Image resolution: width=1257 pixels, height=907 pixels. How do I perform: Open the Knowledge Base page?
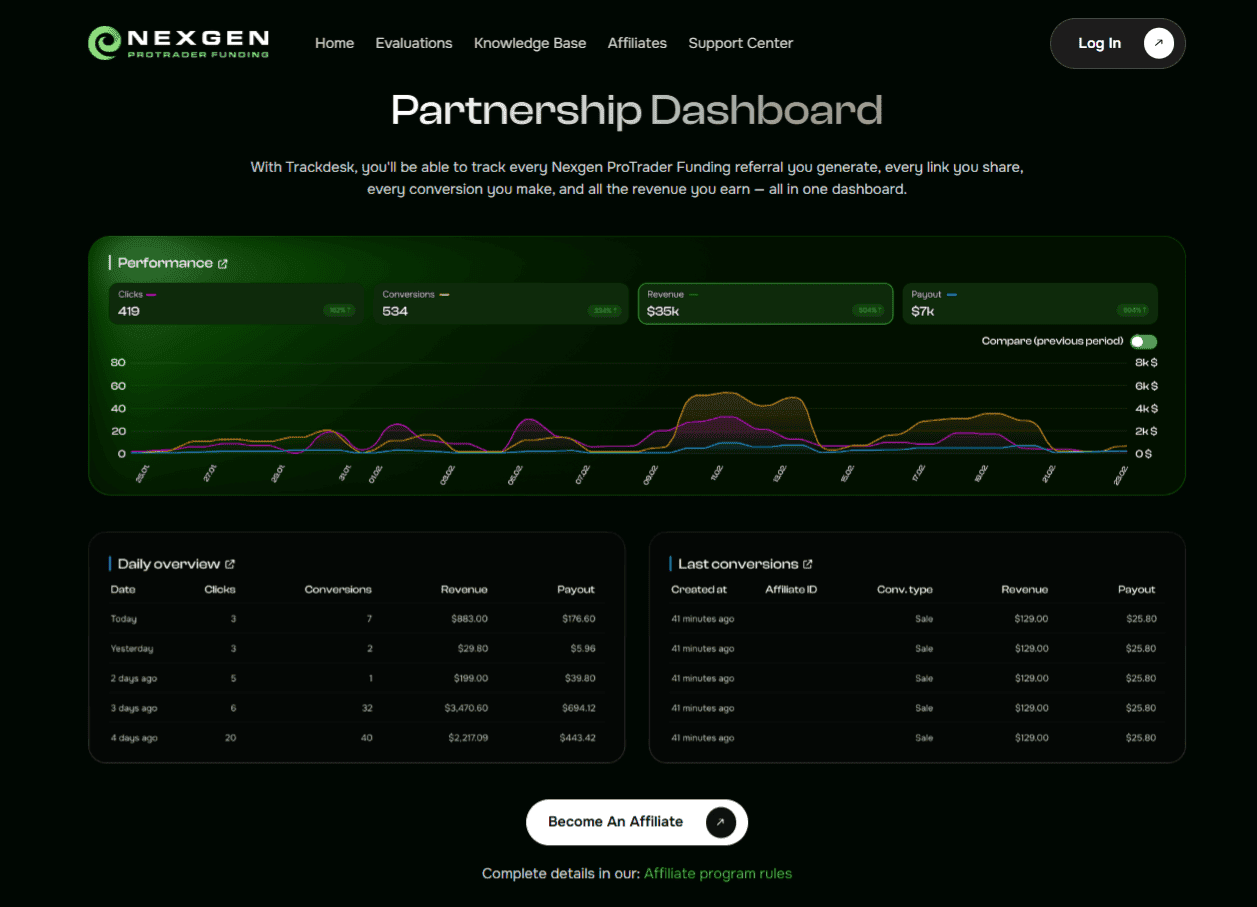(530, 43)
